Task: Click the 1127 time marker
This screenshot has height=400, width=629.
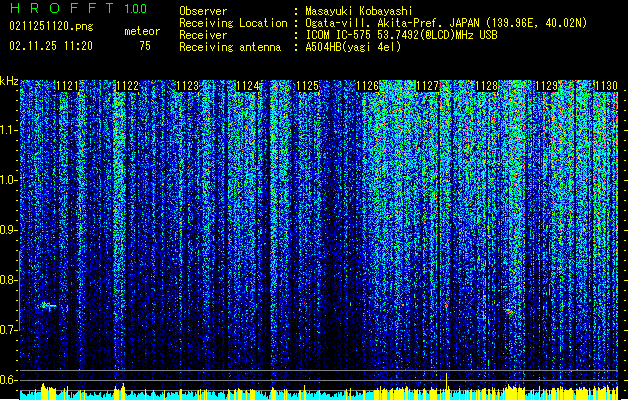Action: (x=427, y=86)
